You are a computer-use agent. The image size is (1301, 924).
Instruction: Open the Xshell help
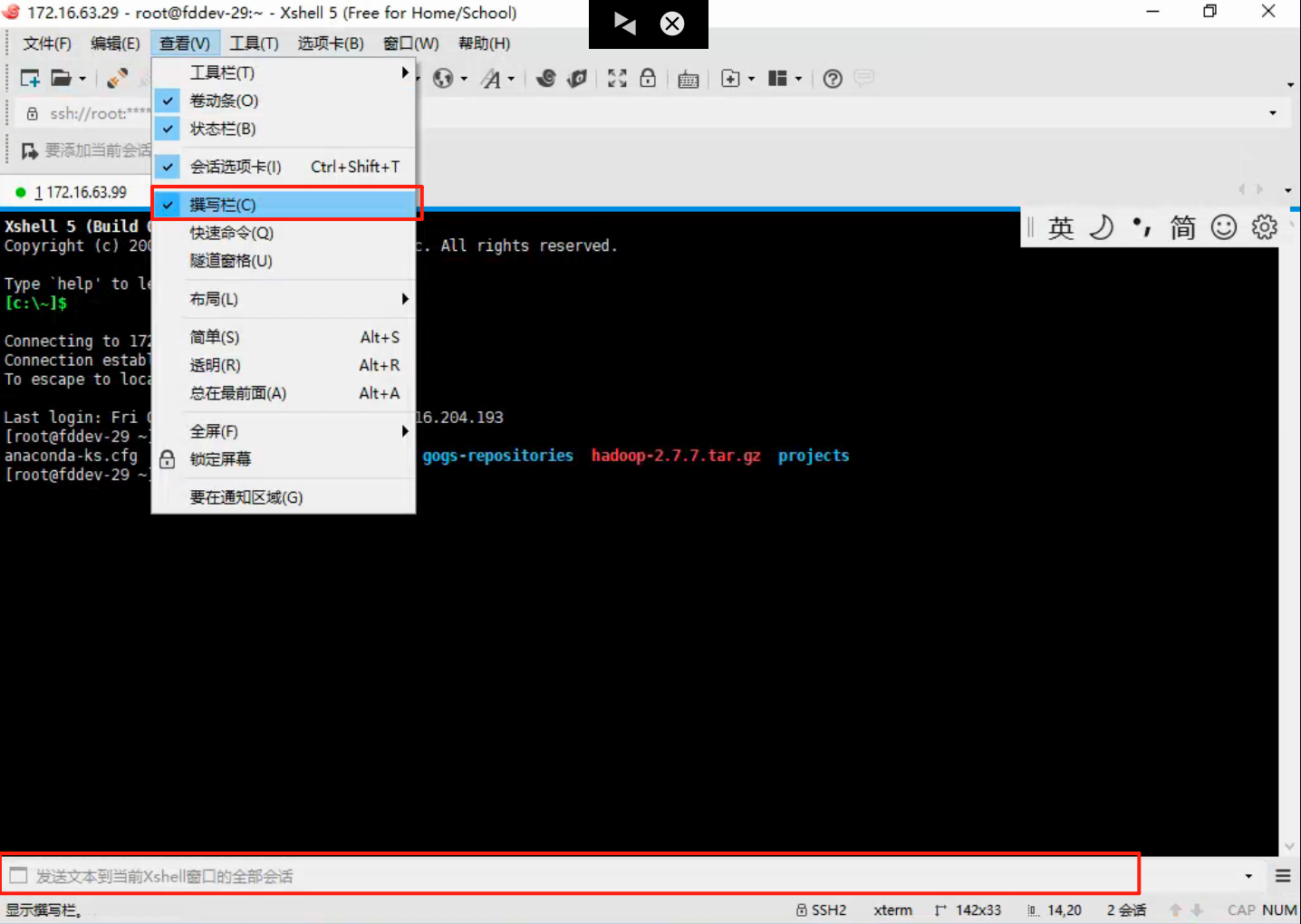coord(832,79)
